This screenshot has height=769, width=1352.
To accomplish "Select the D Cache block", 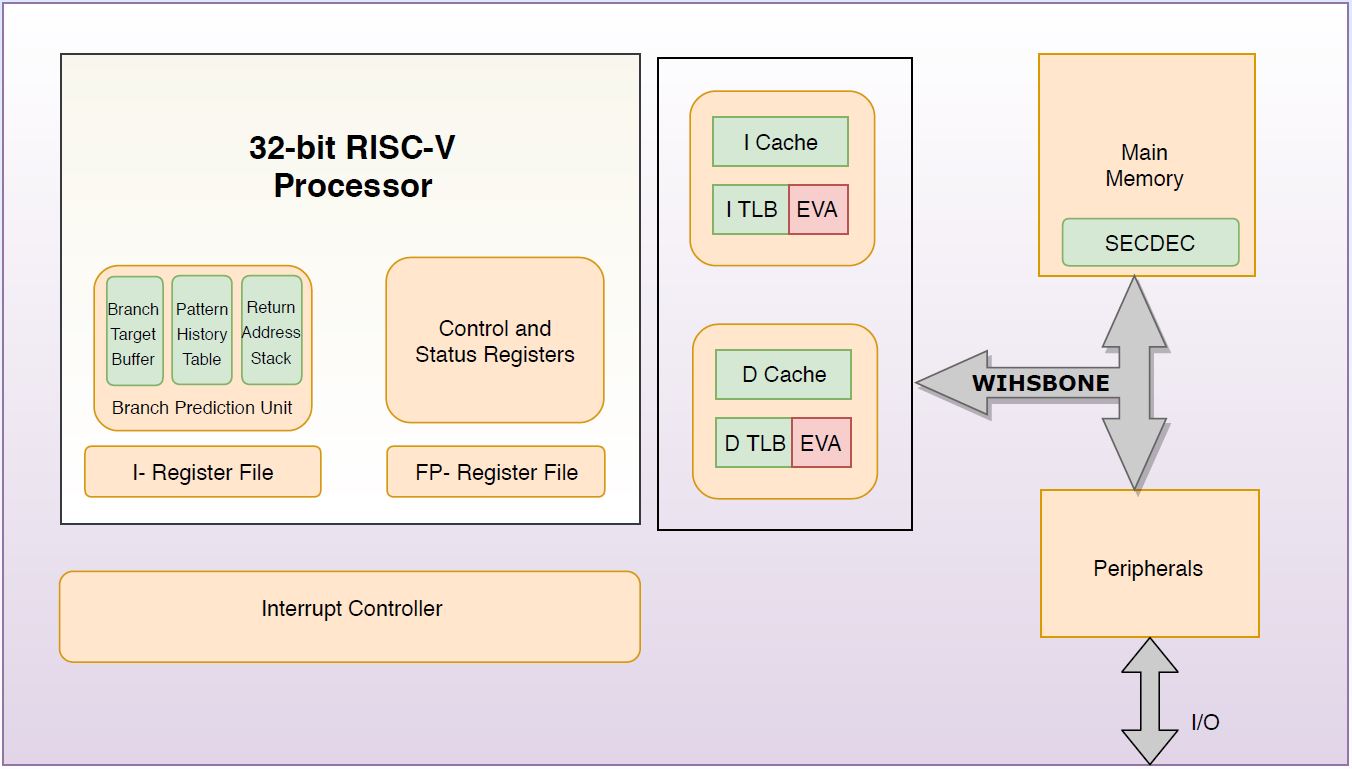I will point(783,375).
